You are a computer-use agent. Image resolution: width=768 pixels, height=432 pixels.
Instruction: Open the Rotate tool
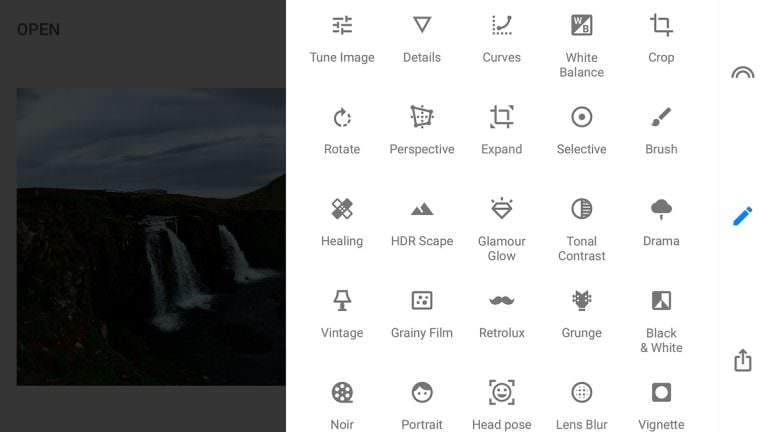(x=342, y=131)
